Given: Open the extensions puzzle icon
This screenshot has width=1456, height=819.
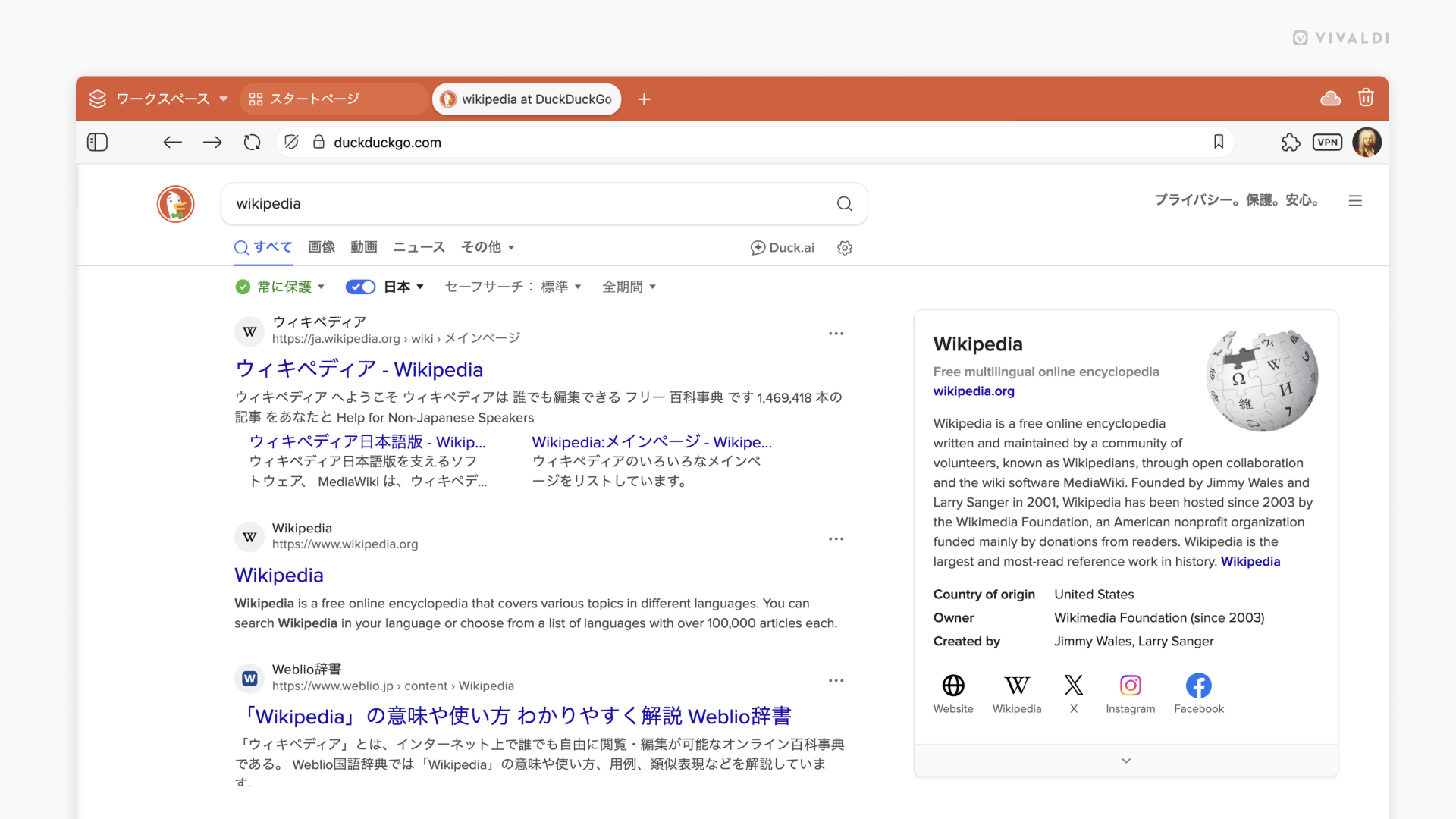Looking at the screenshot, I should pos(1291,143).
